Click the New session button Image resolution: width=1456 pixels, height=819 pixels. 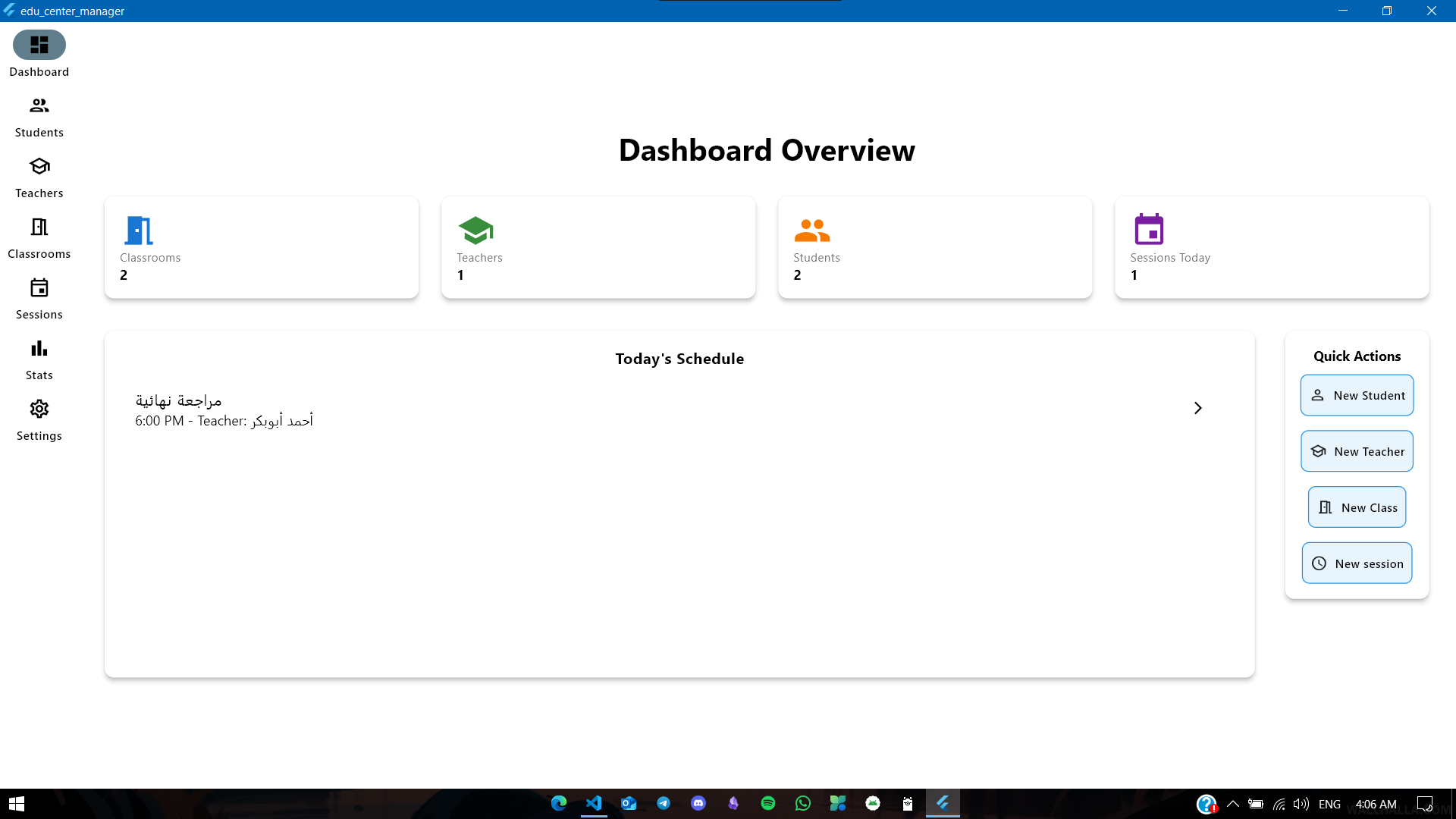pos(1357,563)
